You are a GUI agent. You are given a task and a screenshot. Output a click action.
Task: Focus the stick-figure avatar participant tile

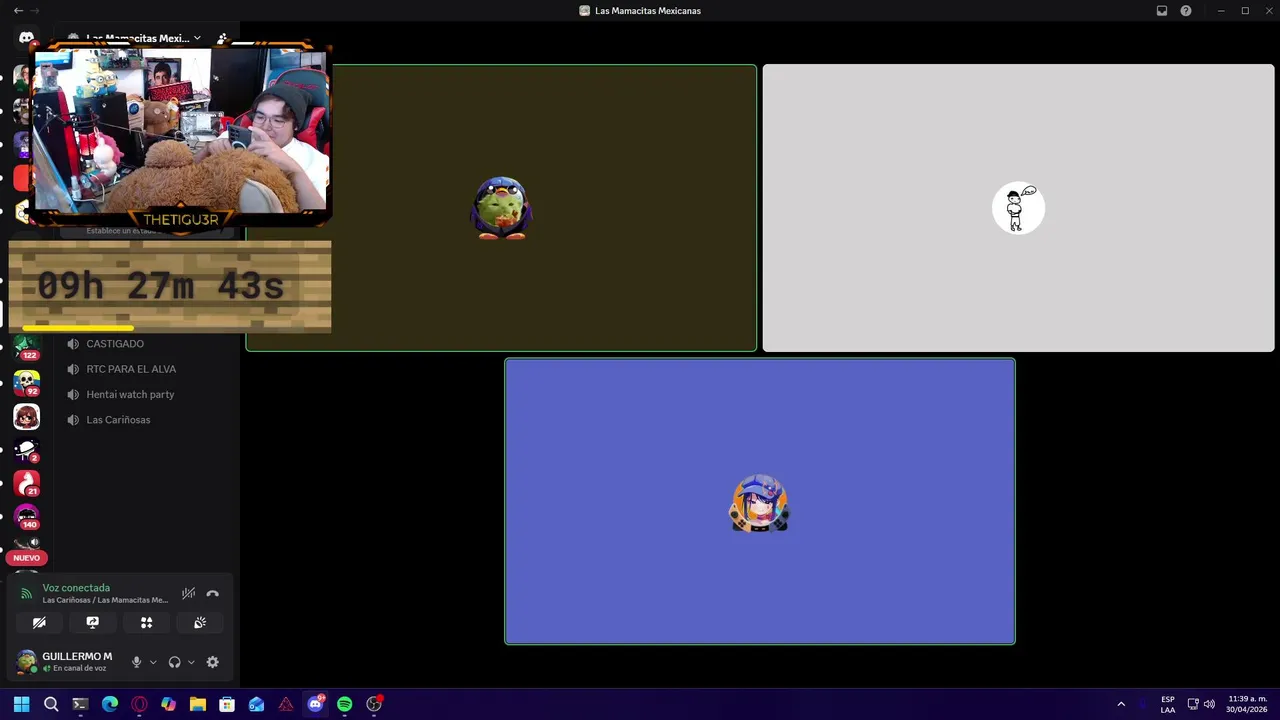click(x=1018, y=208)
